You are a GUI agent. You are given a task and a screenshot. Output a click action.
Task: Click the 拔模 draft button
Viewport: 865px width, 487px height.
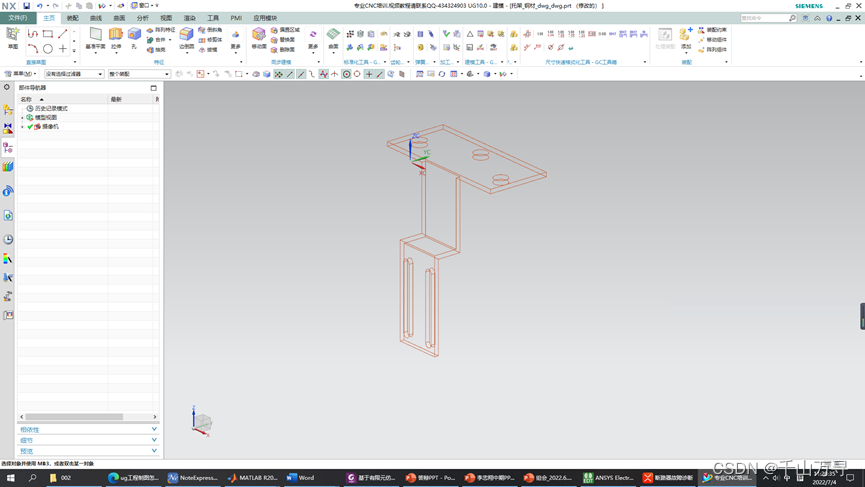point(208,50)
